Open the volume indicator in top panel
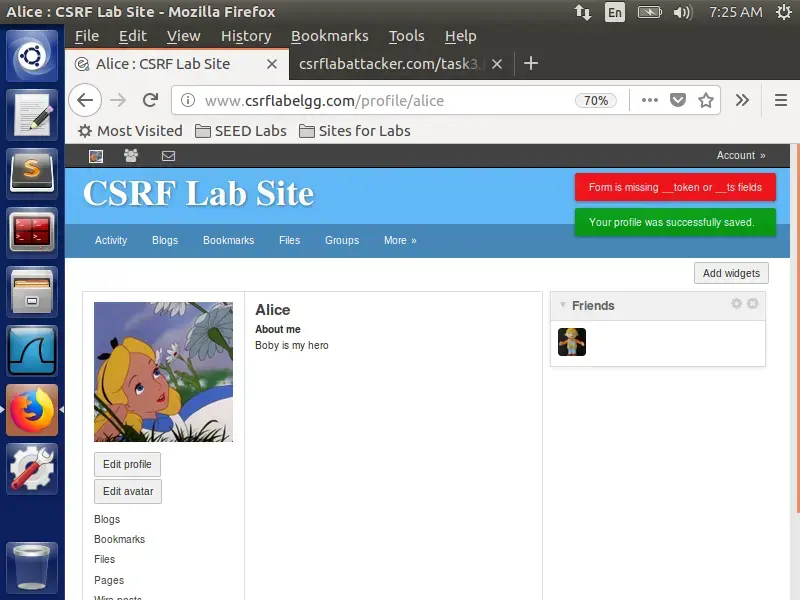The width and height of the screenshot is (800, 600). point(682,12)
